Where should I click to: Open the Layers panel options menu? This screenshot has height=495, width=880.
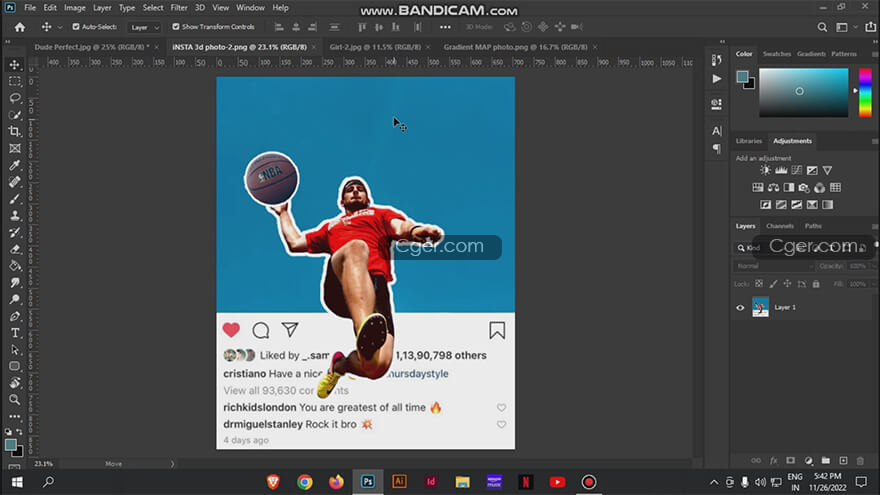tap(874, 226)
